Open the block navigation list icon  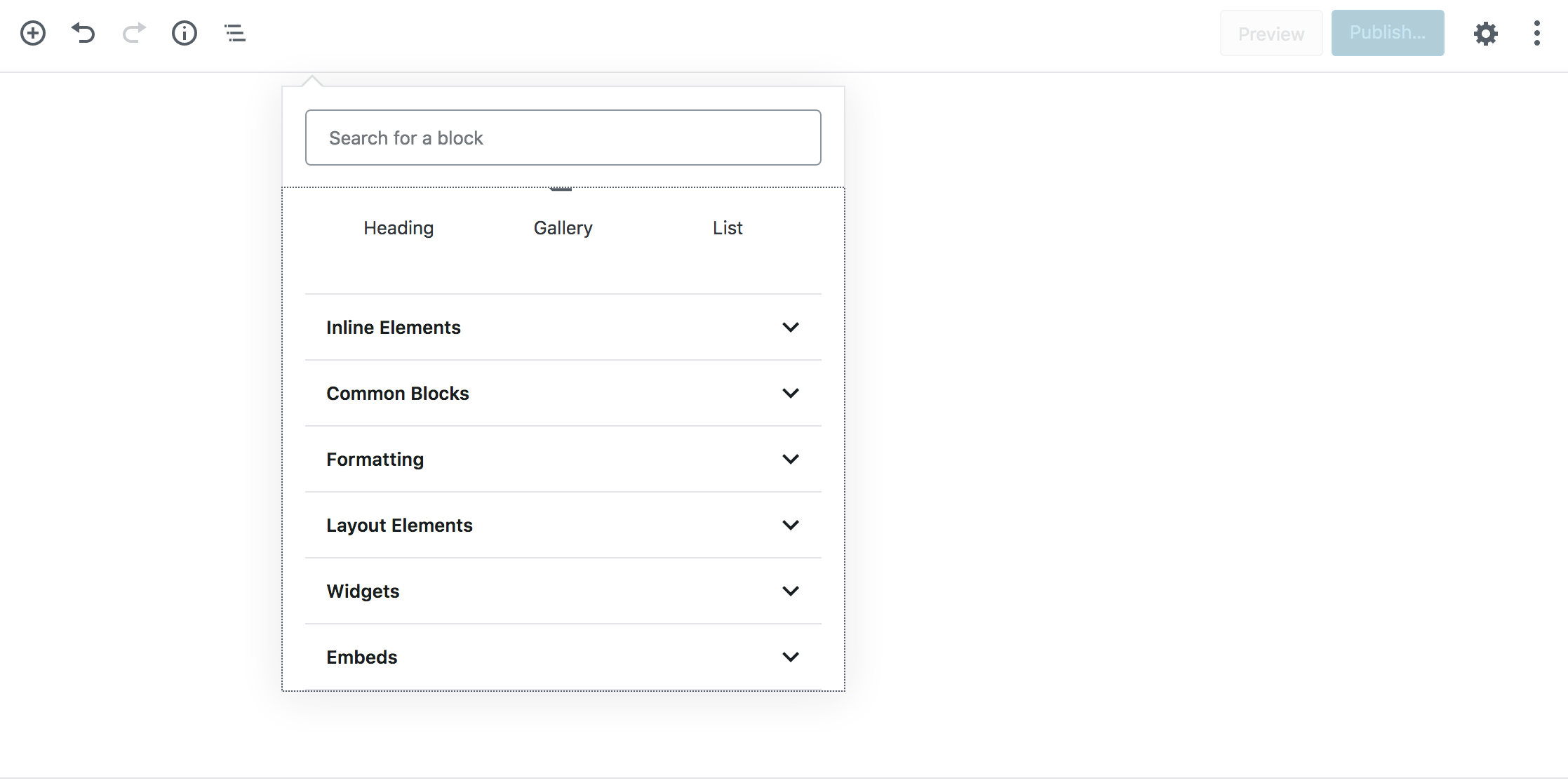pos(235,33)
